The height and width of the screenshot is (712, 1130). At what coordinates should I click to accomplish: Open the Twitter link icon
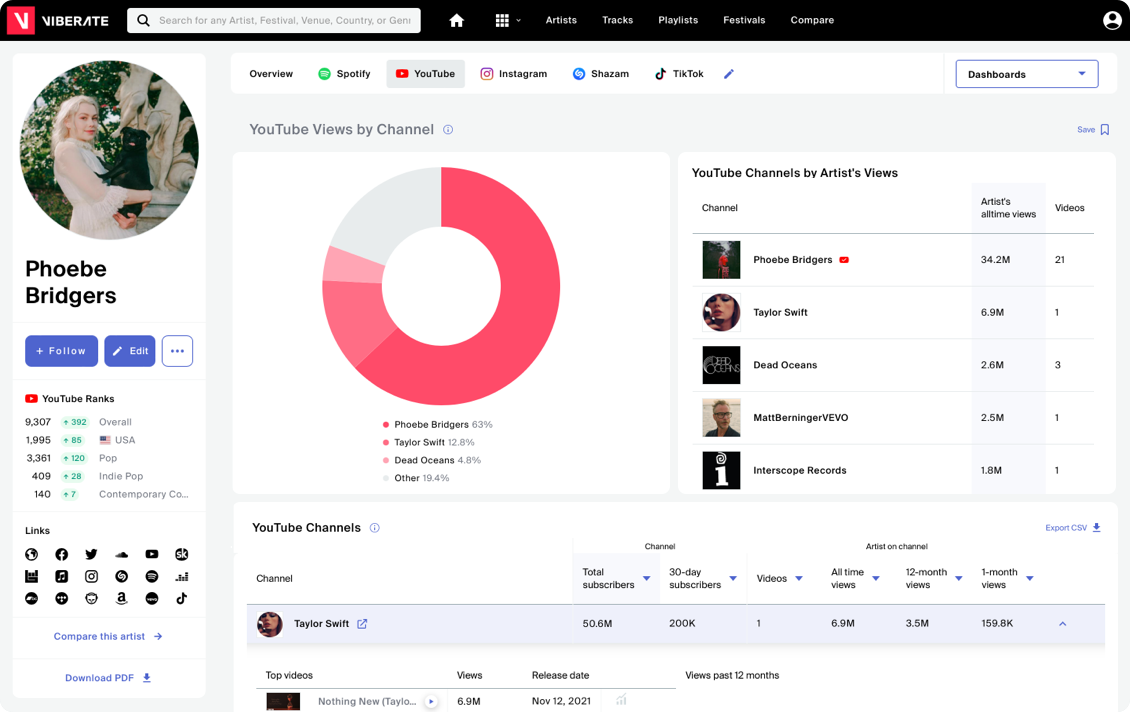[x=92, y=554]
